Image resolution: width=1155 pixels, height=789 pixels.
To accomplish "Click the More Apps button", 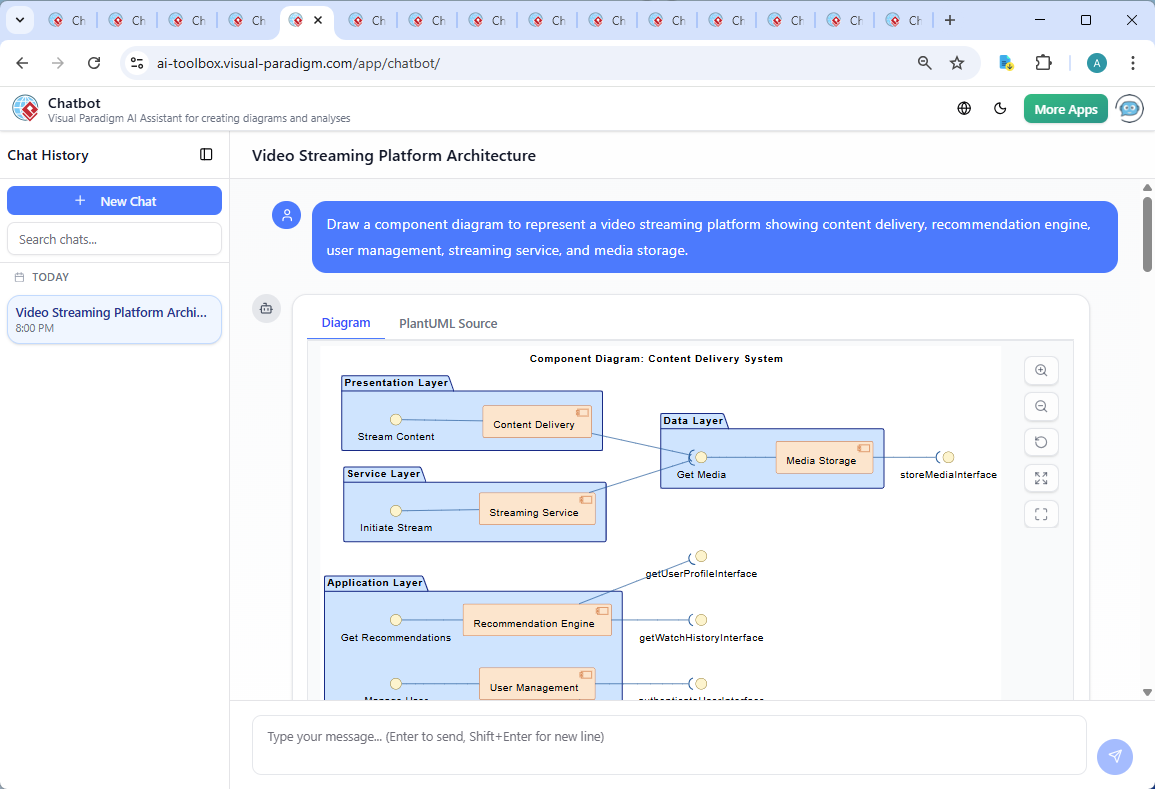I will 1065,109.
